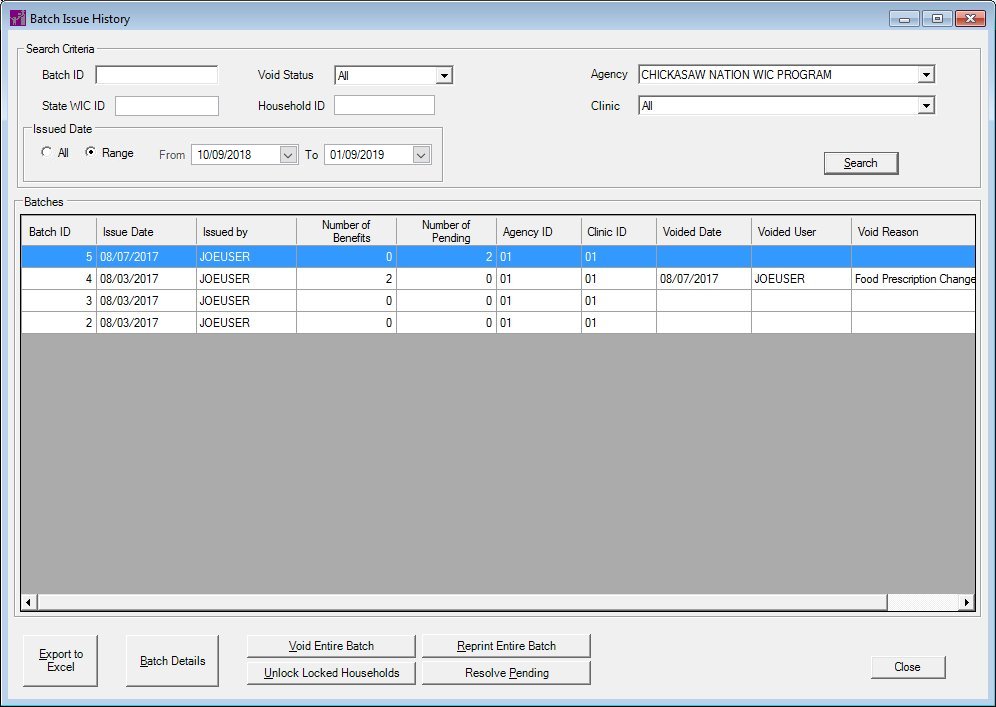Sort by Voided User column header
This screenshot has height=707, width=996.
[x=801, y=231]
